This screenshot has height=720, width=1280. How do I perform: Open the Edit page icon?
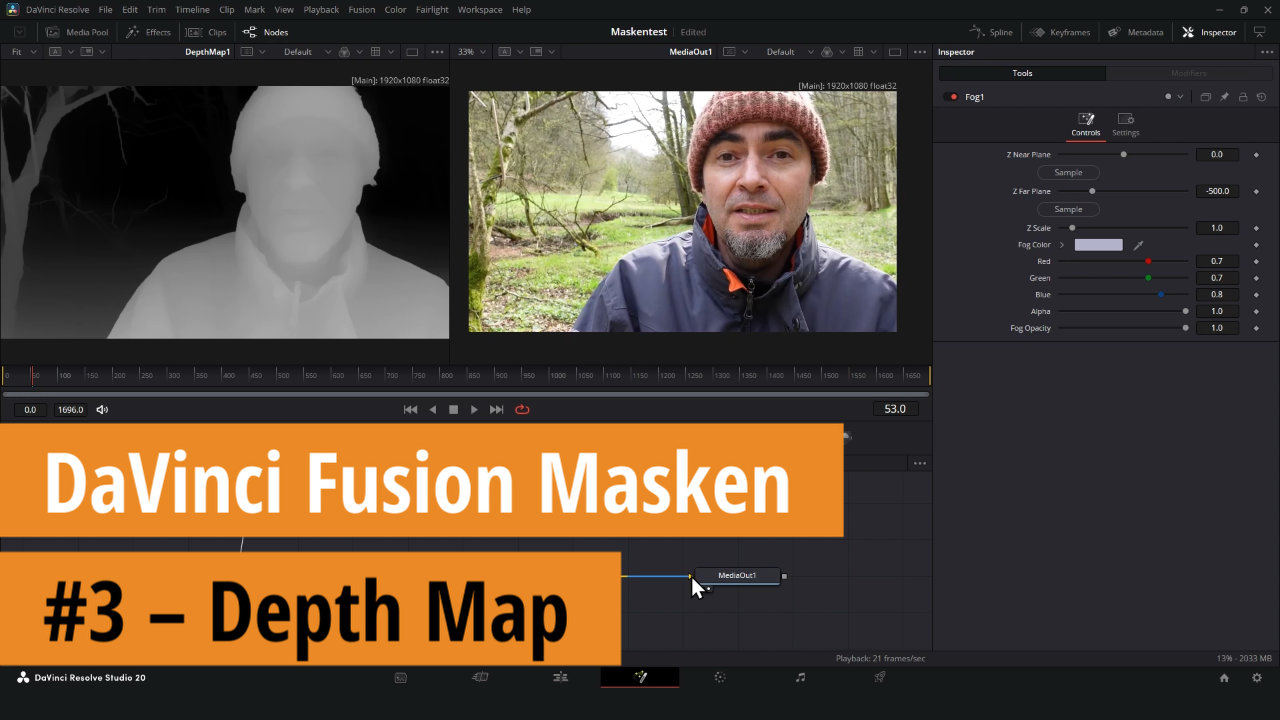pyautogui.click(x=560, y=678)
